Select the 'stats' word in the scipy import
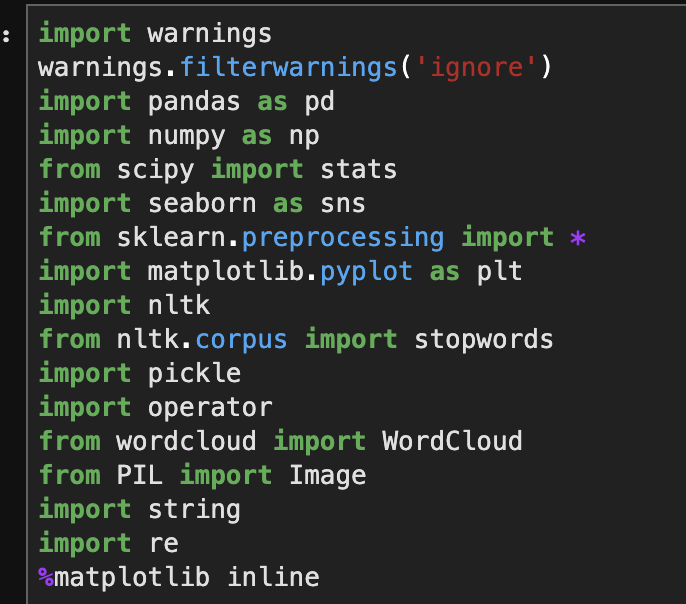 [359, 170]
